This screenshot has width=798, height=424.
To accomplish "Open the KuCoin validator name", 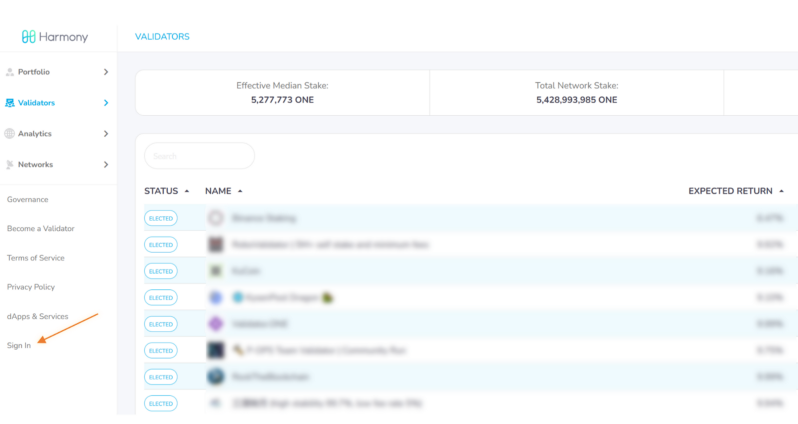I will 246,271.
